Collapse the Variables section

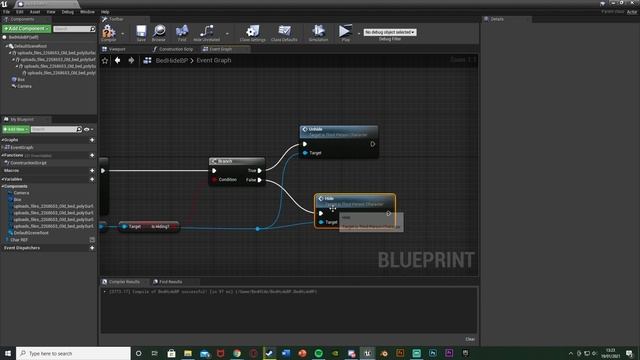point(2,179)
